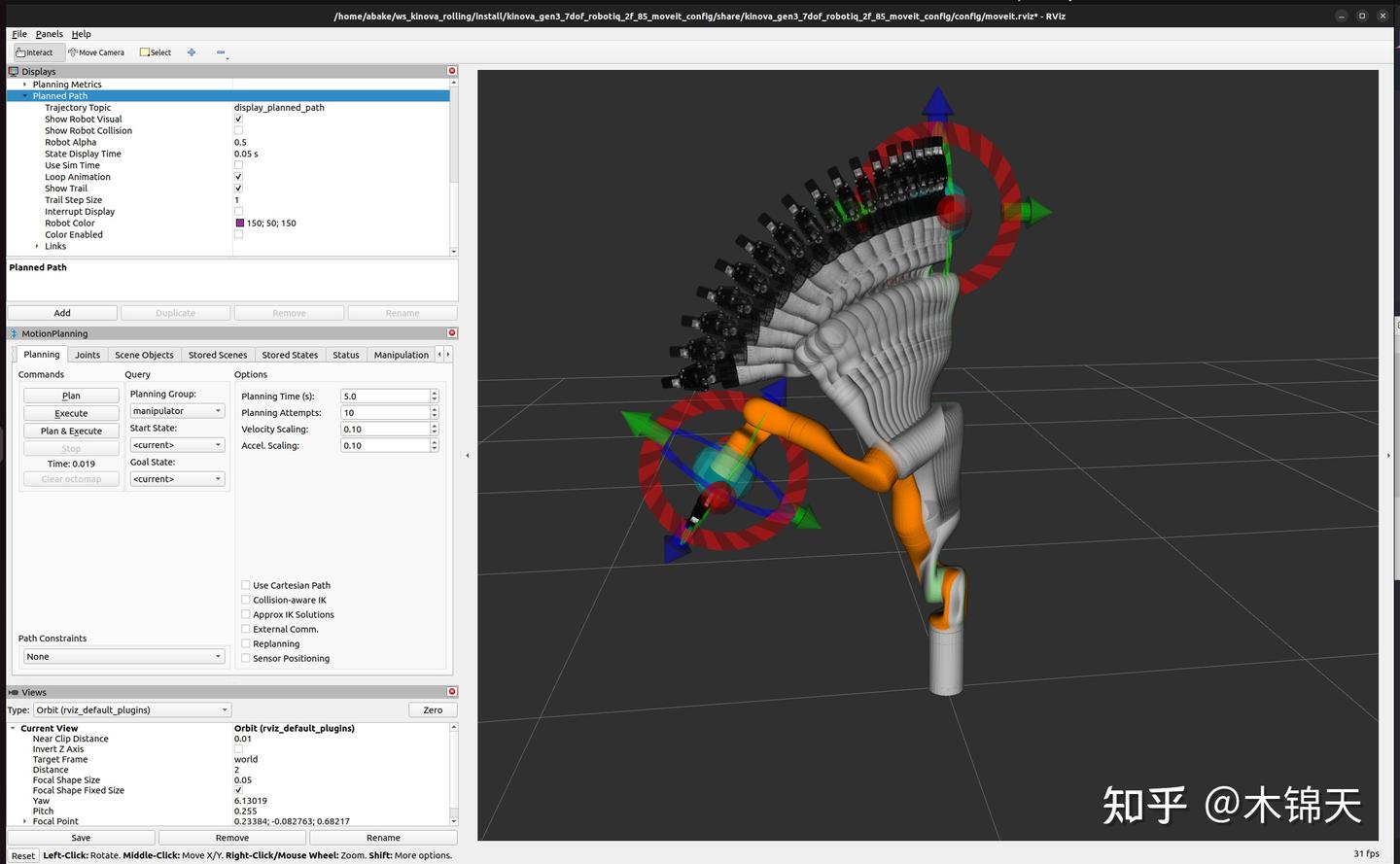Close the MotionPlanning panel via its red icon
The width and height of the screenshot is (1400, 864).
(x=451, y=332)
